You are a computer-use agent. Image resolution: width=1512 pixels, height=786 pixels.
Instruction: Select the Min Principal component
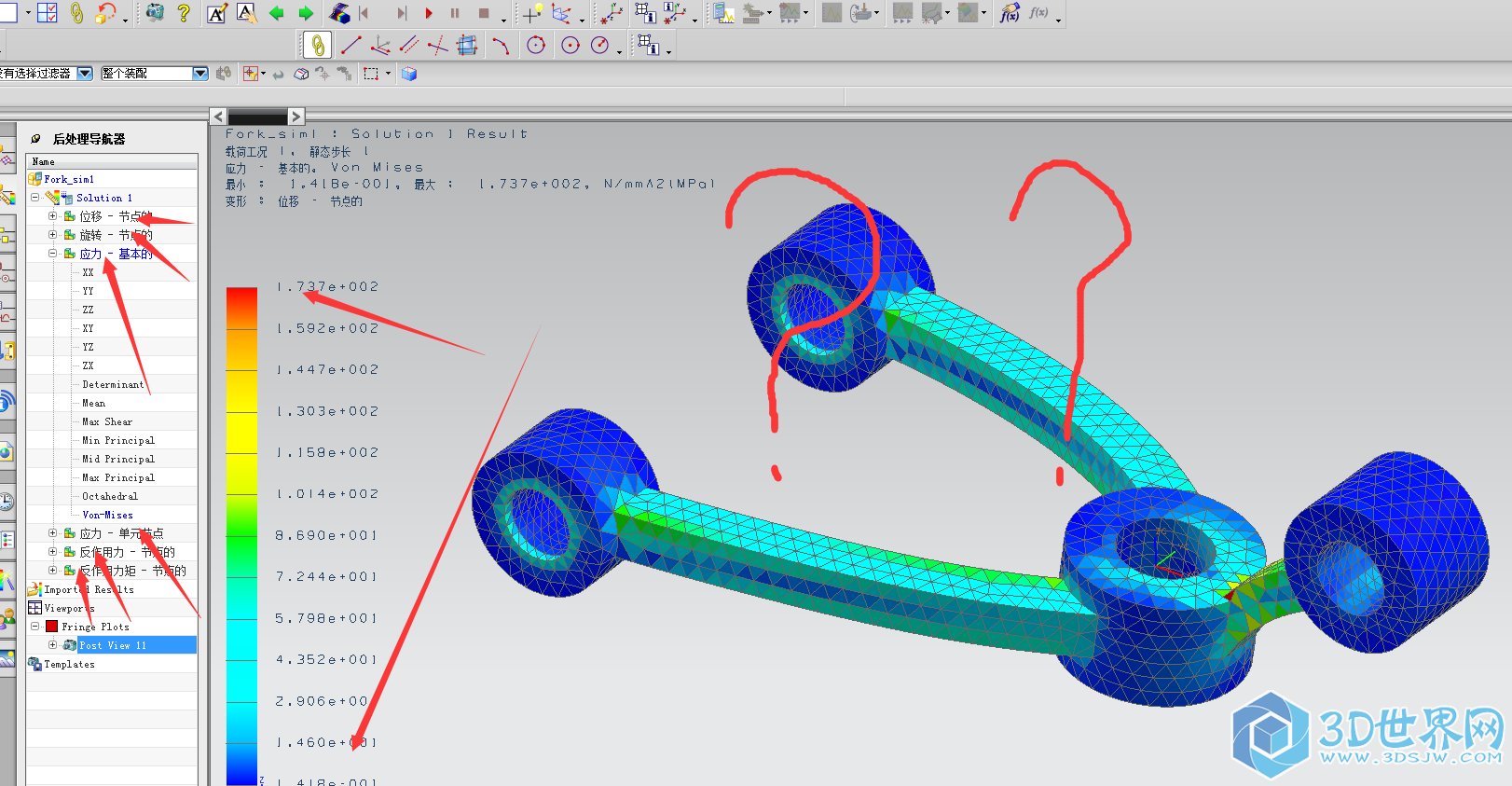coord(118,440)
